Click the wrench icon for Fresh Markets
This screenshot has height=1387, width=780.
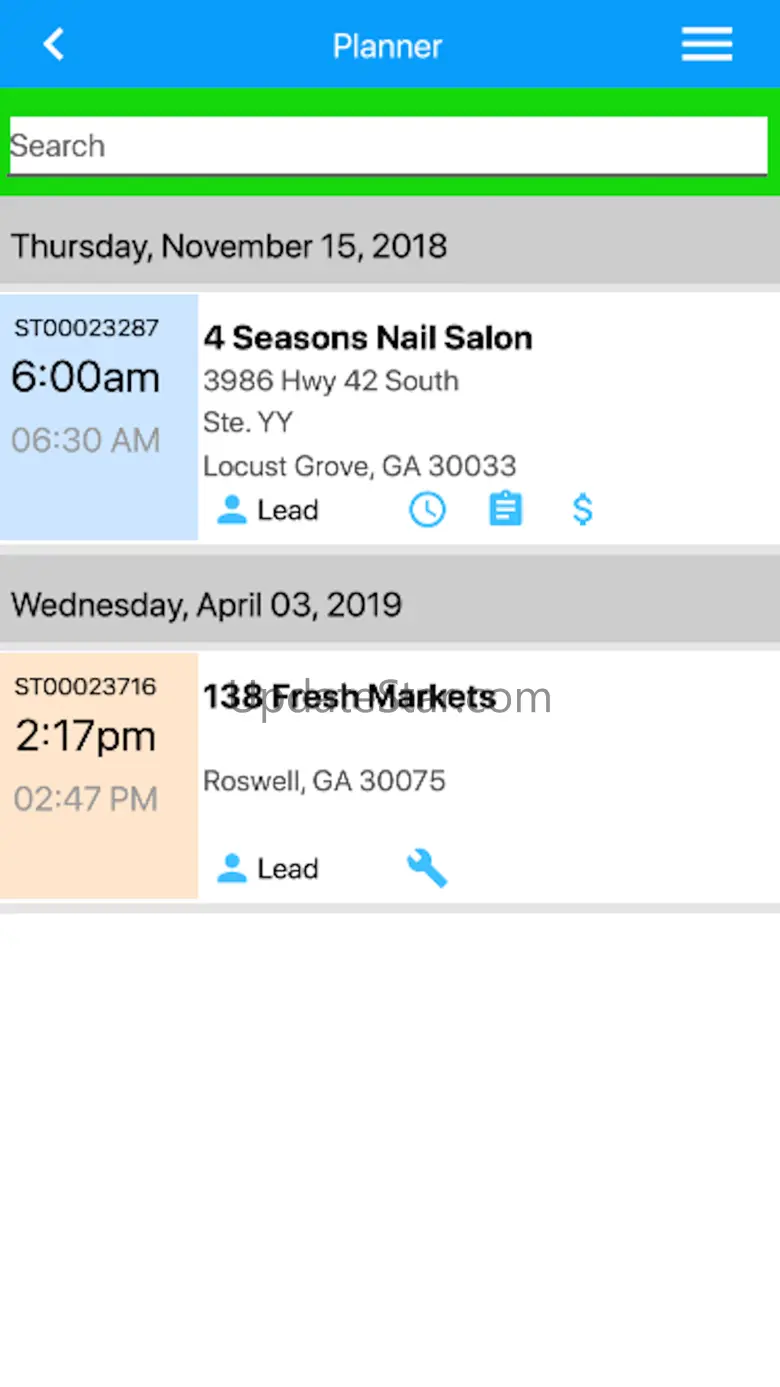pos(427,868)
